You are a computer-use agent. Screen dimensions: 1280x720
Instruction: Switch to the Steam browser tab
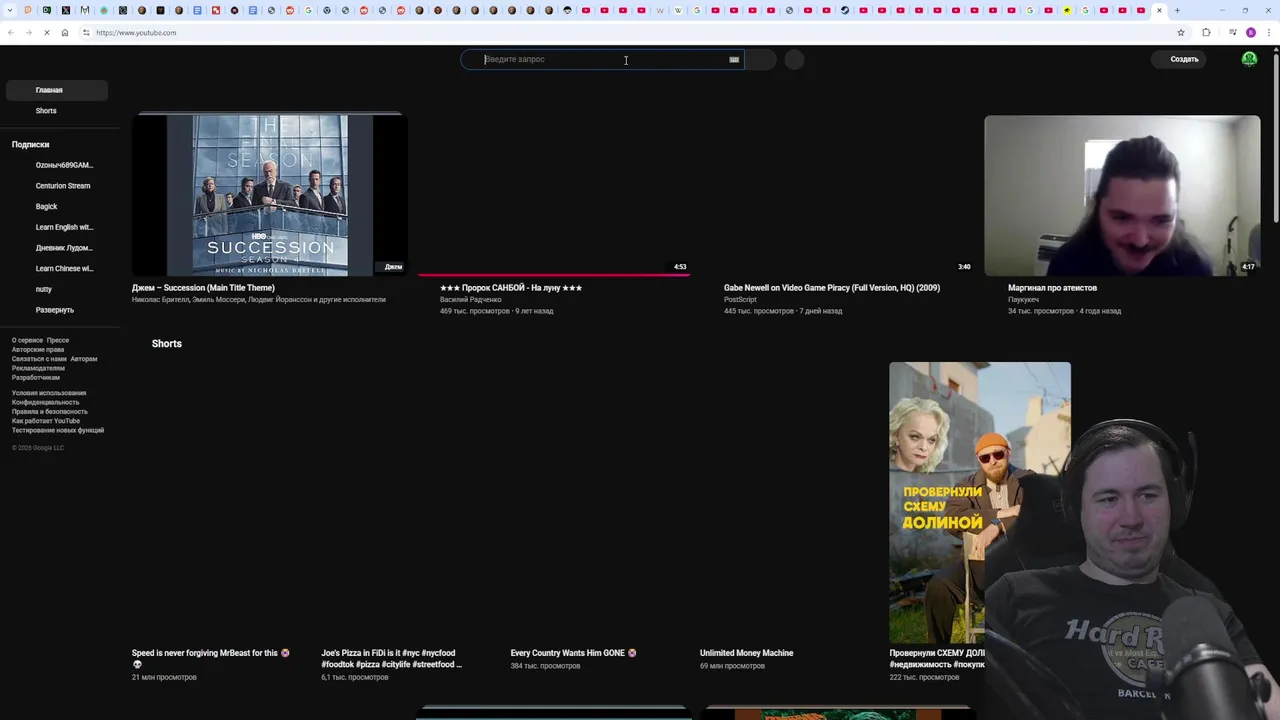(845, 10)
